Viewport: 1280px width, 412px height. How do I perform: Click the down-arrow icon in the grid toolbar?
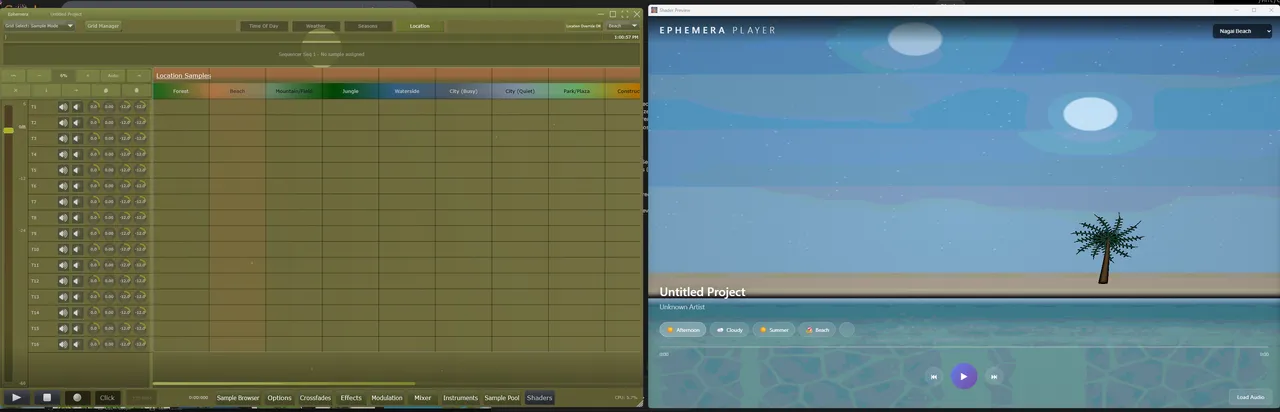click(x=46, y=91)
